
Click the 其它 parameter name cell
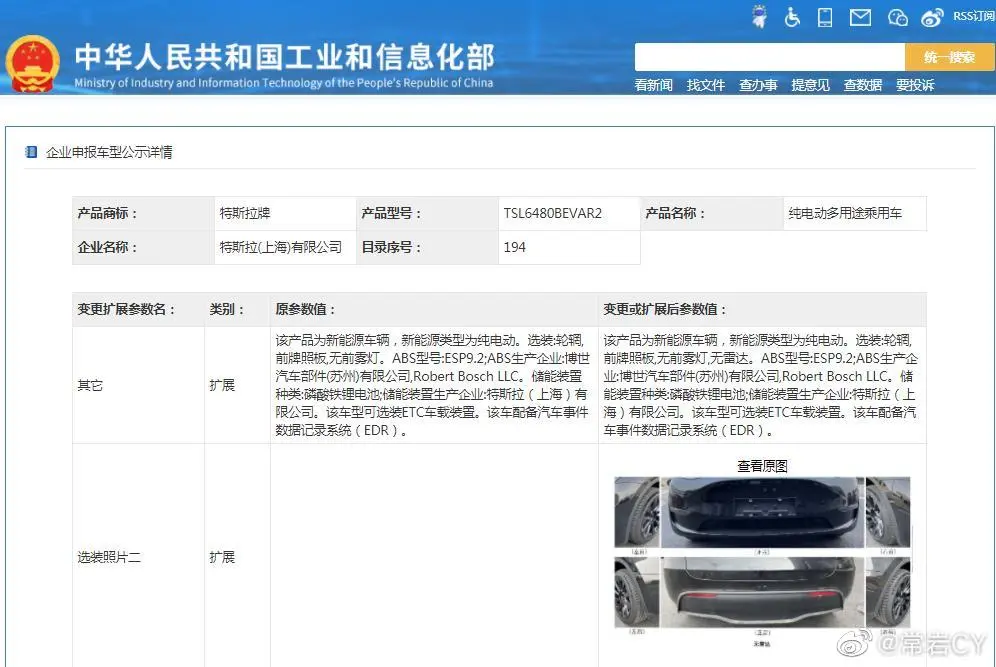click(x=138, y=385)
